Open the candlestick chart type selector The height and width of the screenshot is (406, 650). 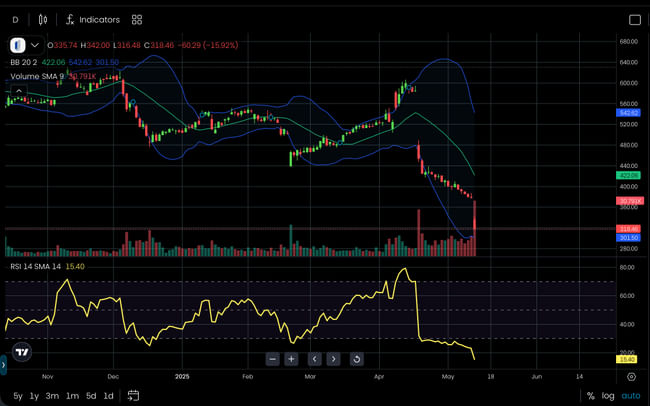point(41,19)
